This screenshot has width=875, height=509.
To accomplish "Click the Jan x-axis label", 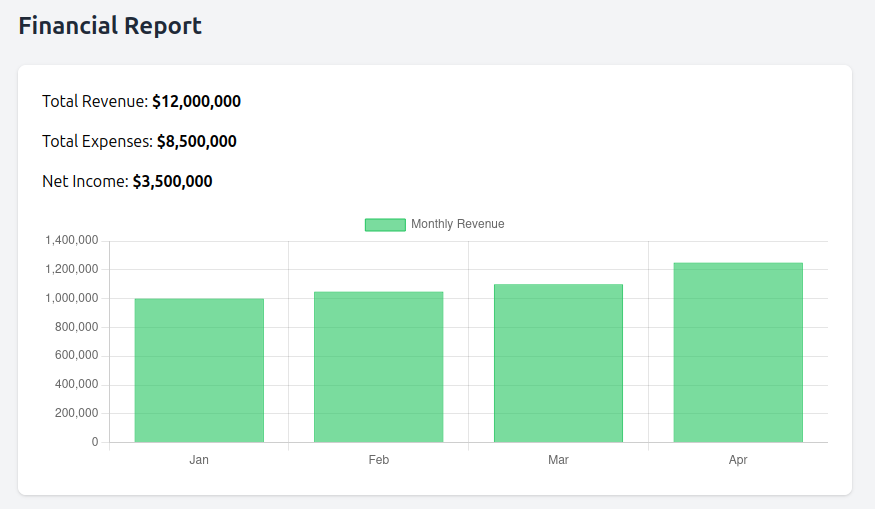I will pos(199,460).
